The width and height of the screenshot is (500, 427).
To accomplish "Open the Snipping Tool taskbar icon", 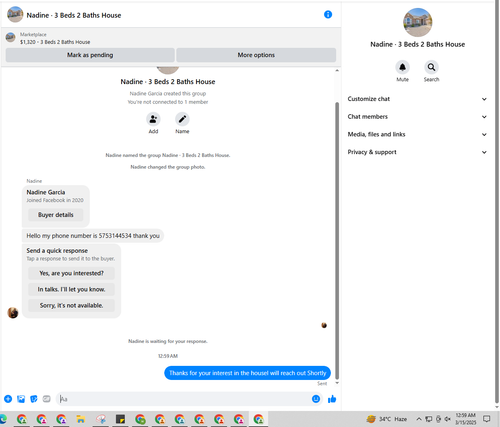I will (x=101, y=419).
